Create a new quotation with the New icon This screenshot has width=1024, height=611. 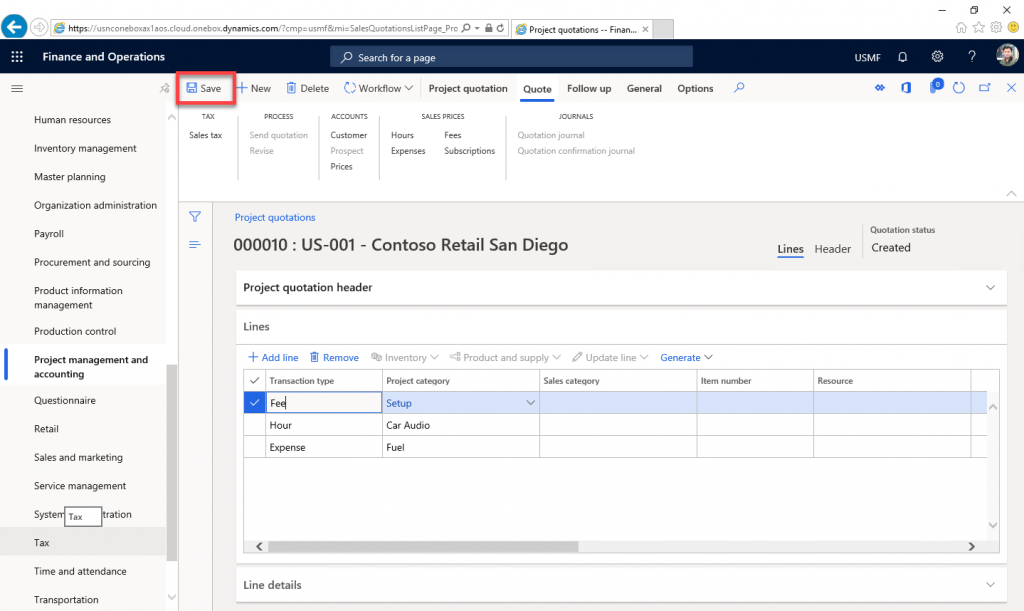pos(254,88)
